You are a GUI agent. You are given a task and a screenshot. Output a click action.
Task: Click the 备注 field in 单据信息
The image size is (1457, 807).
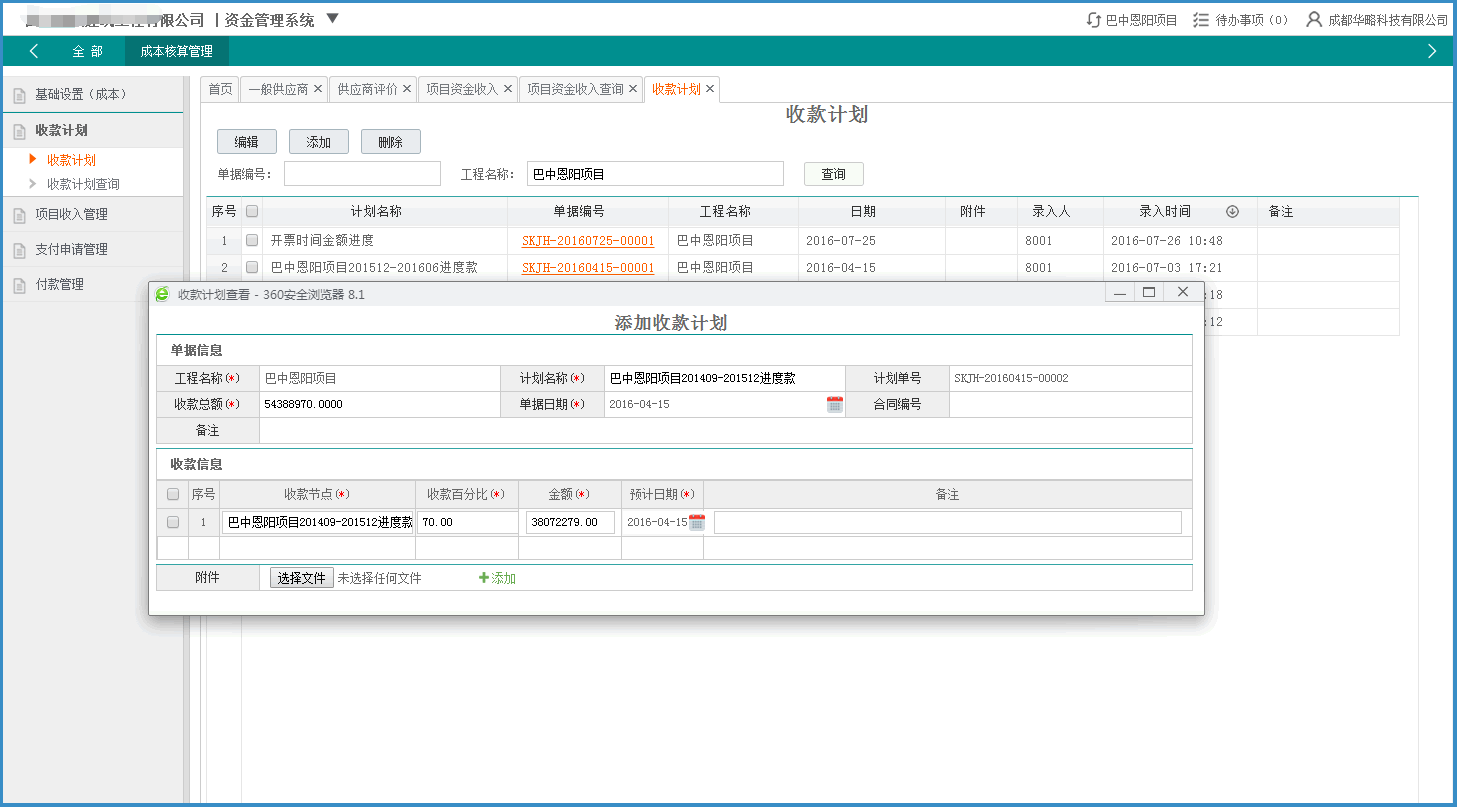coord(725,430)
